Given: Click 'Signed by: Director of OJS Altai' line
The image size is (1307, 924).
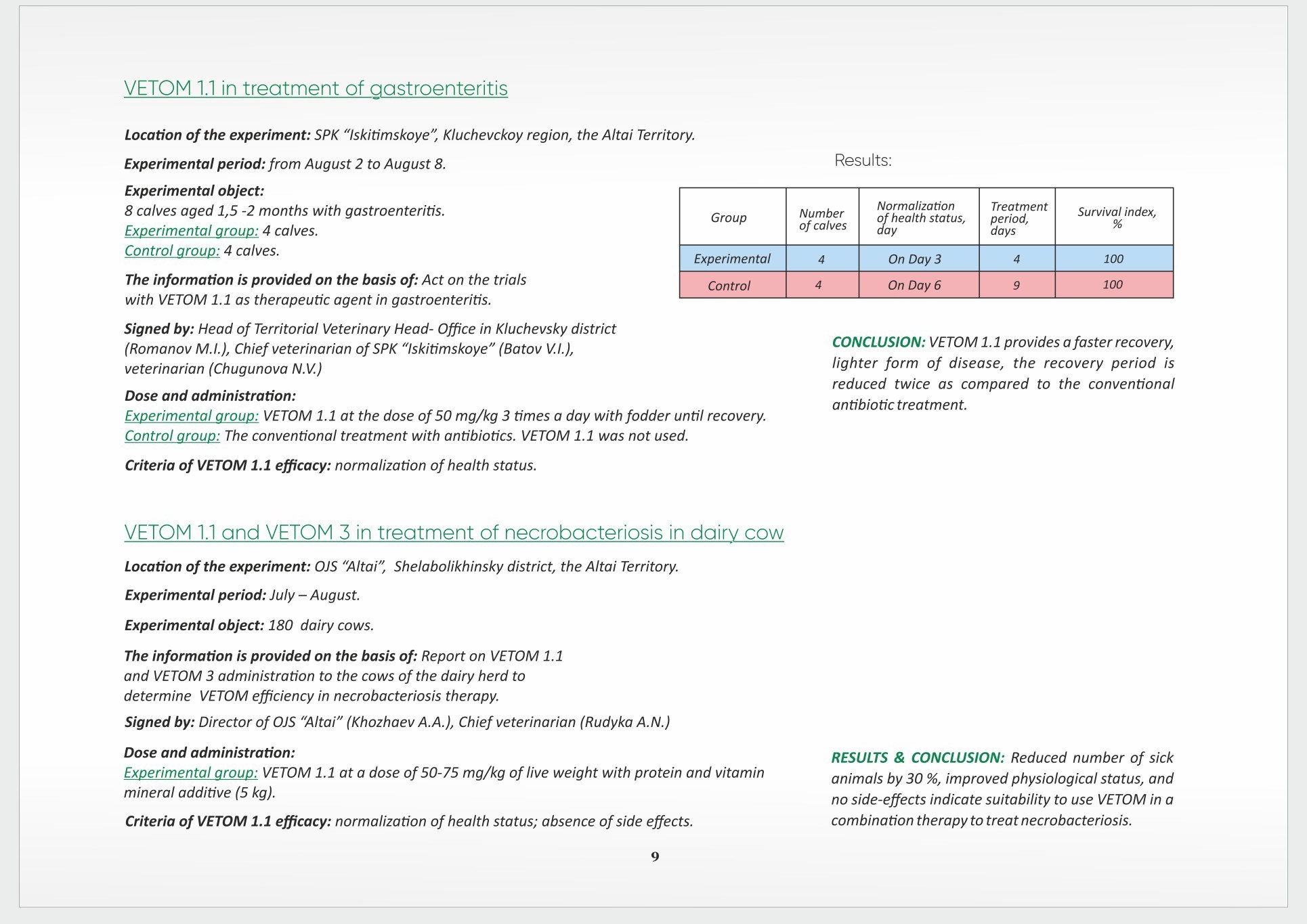Looking at the screenshot, I should pos(398,722).
